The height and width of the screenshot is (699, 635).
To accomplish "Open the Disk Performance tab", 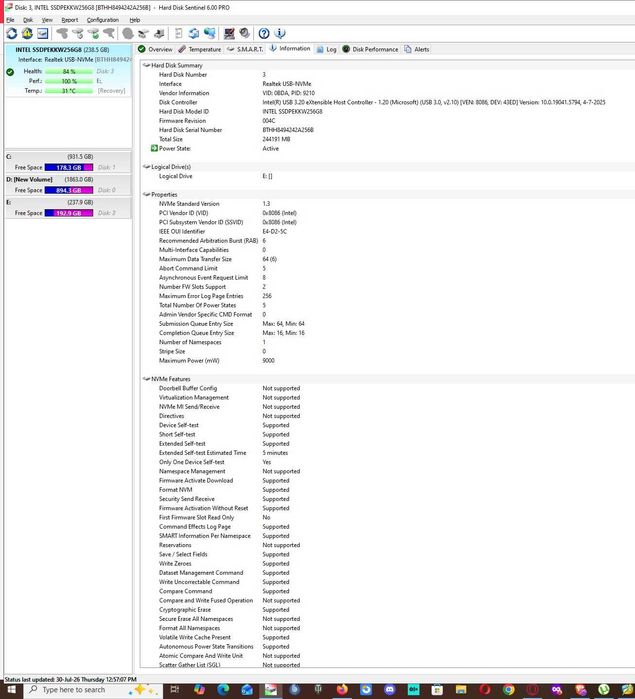I will pos(370,49).
